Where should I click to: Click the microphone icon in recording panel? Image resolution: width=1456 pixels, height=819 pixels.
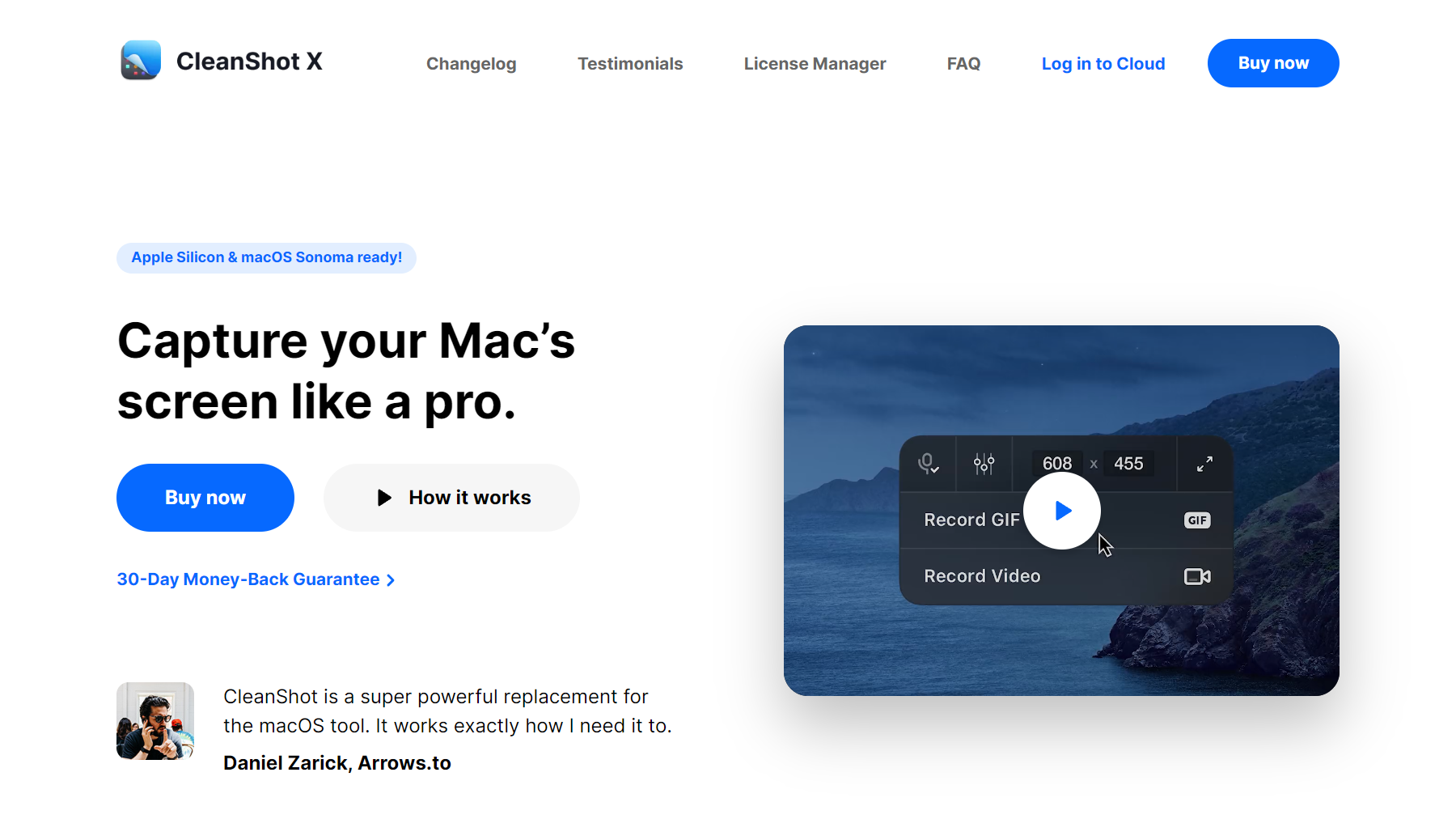(x=928, y=464)
